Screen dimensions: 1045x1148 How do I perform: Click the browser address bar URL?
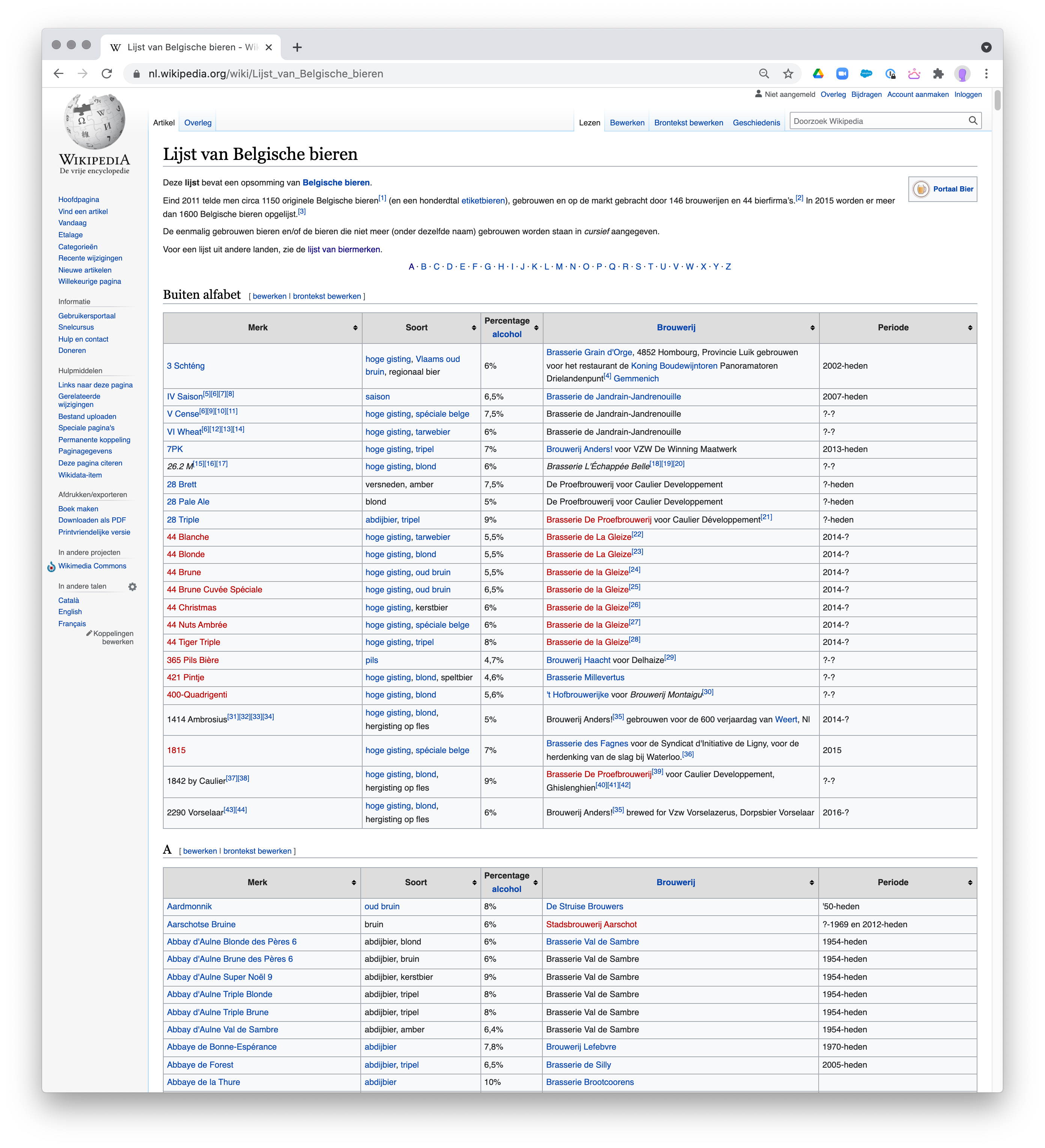pyautogui.click(x=266, y=74)
